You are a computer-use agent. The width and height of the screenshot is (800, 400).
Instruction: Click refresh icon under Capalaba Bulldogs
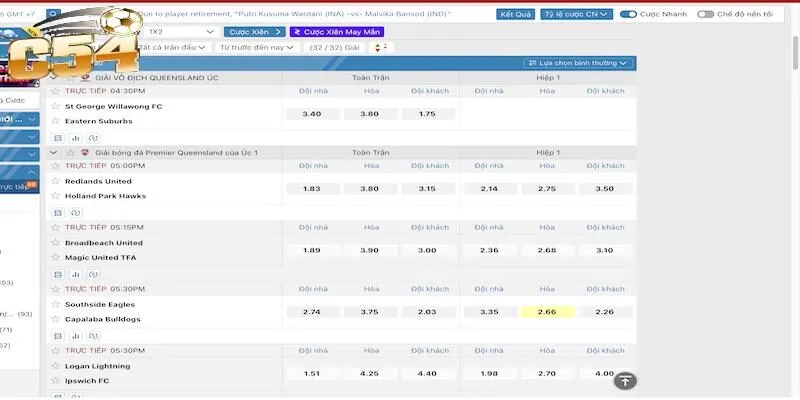pyautogui.click(x=92, y=335)
